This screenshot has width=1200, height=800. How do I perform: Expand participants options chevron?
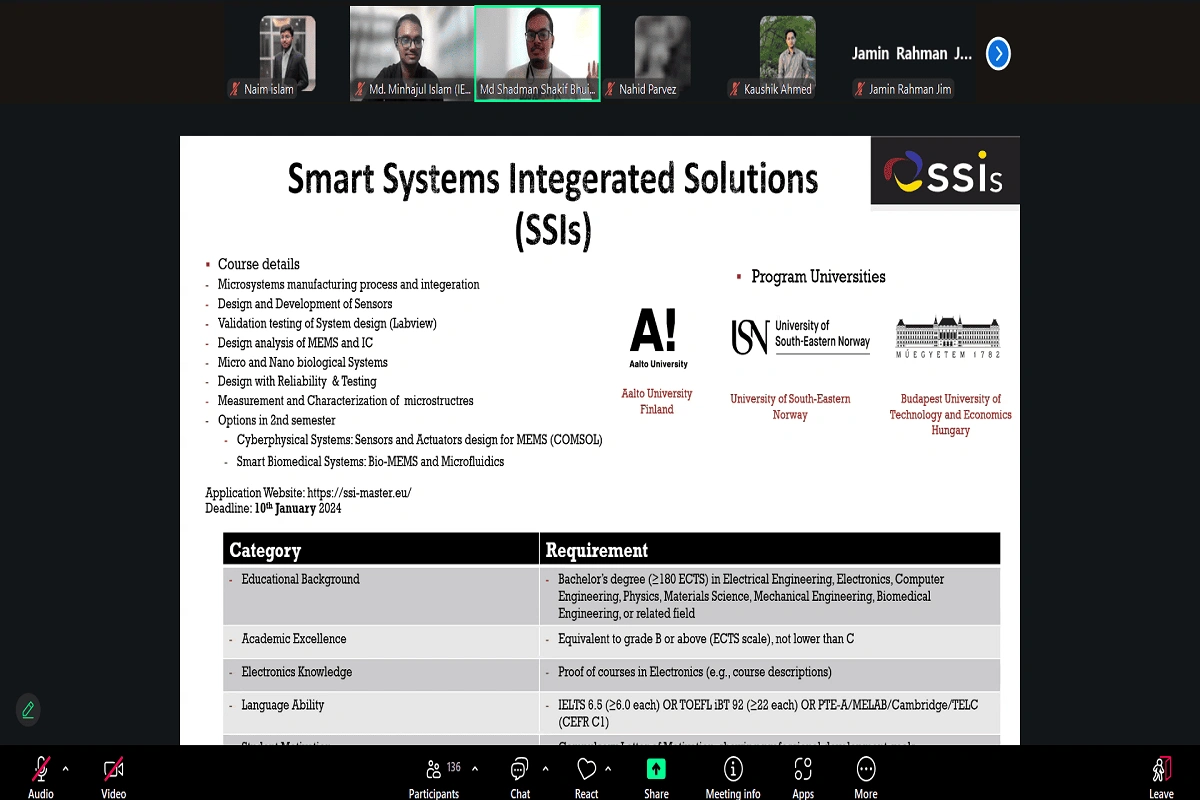pos(475,769)
